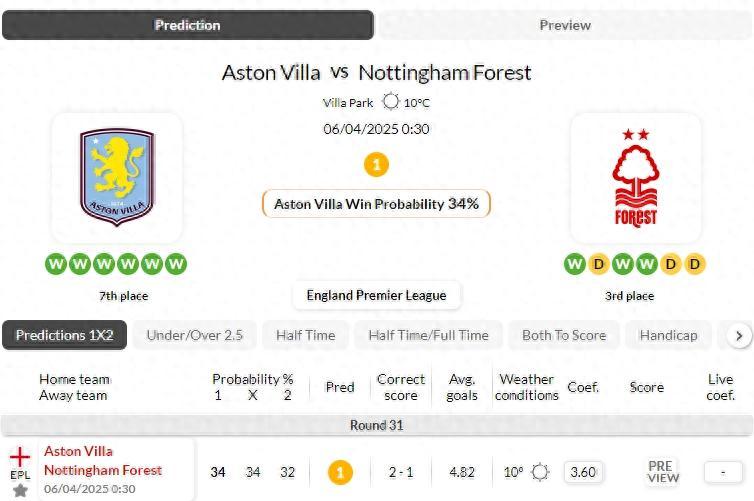
Task: Click the England Premier League button
Action: (376, 295)
